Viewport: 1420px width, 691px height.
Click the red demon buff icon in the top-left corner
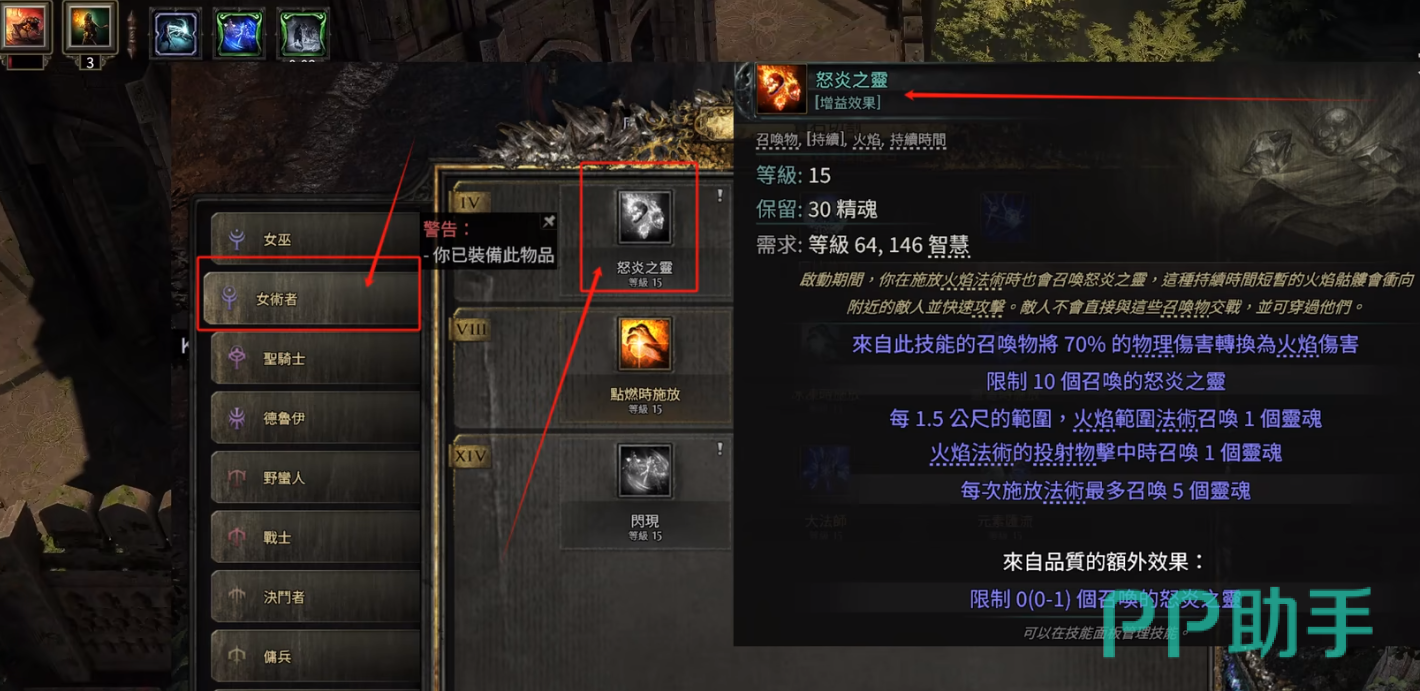(24, 27)
